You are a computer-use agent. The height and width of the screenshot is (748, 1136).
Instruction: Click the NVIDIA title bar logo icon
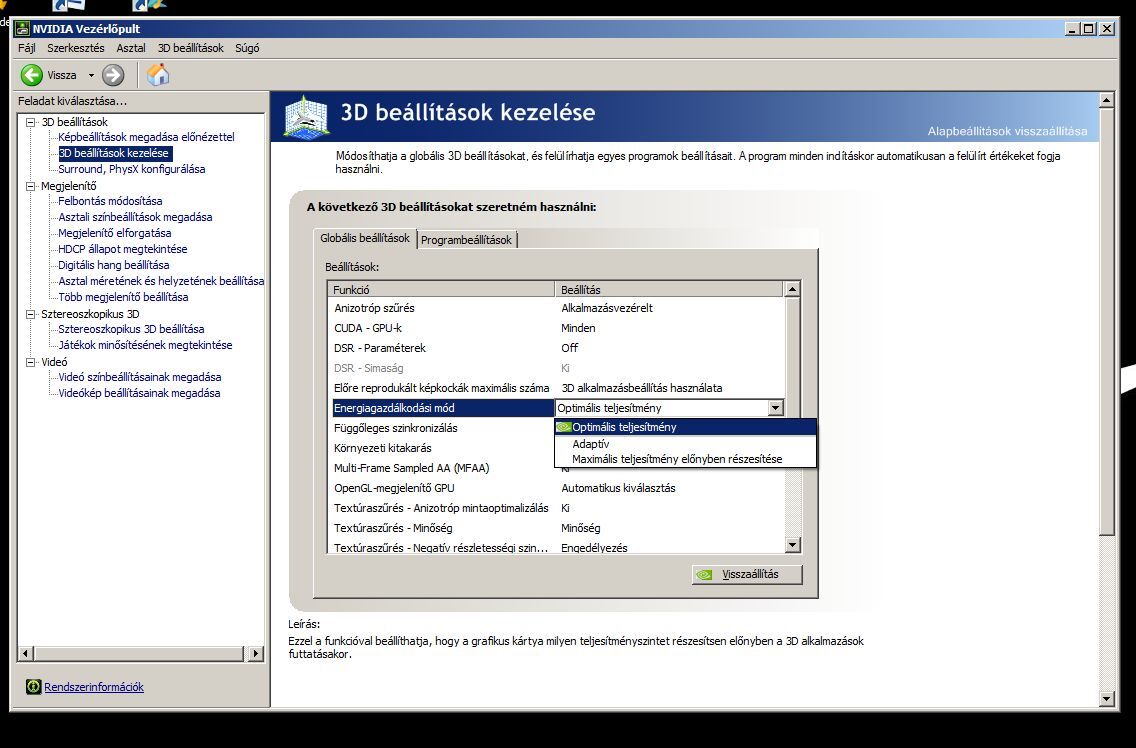(22, 29)
